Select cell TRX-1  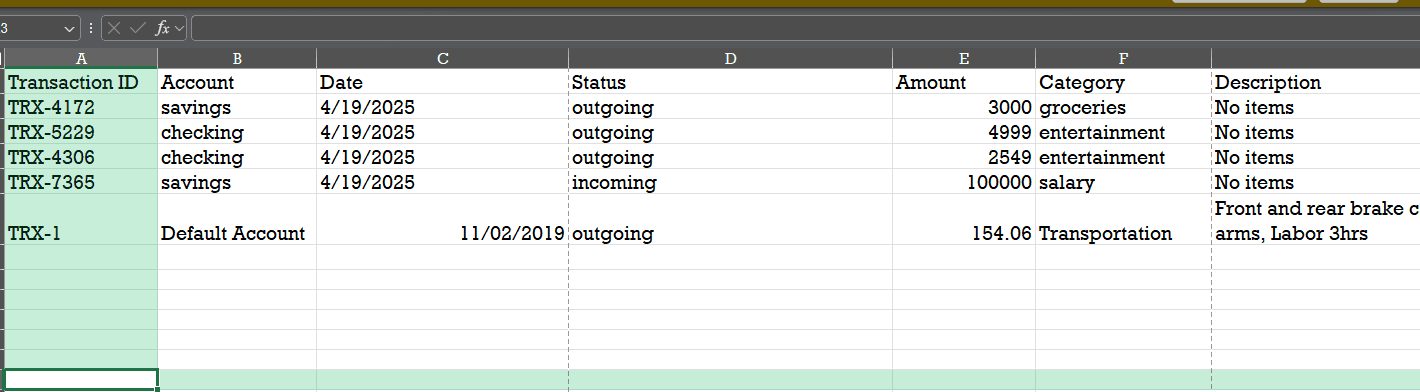81,220
